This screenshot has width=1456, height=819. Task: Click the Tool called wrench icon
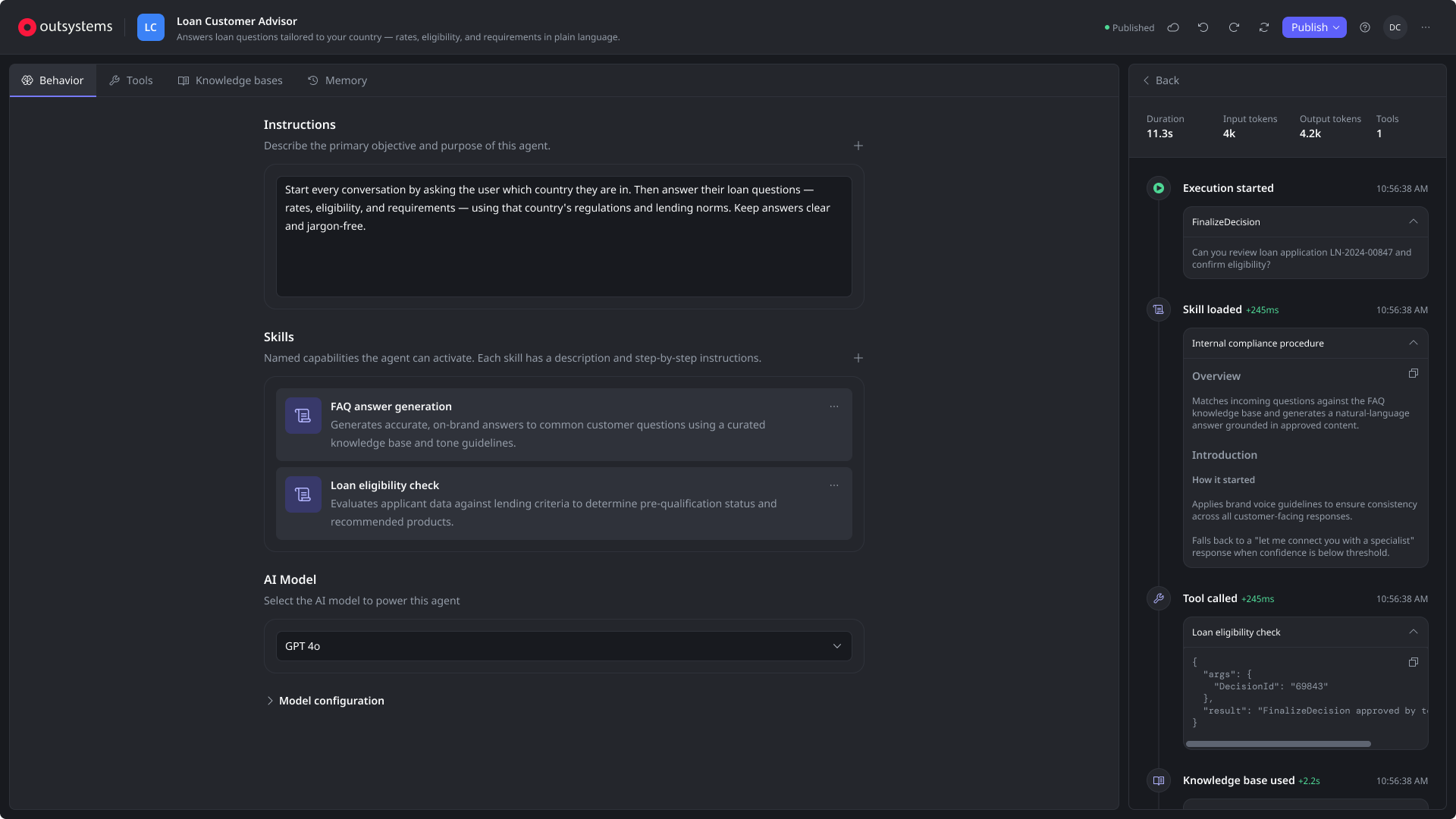[1159, 598]
